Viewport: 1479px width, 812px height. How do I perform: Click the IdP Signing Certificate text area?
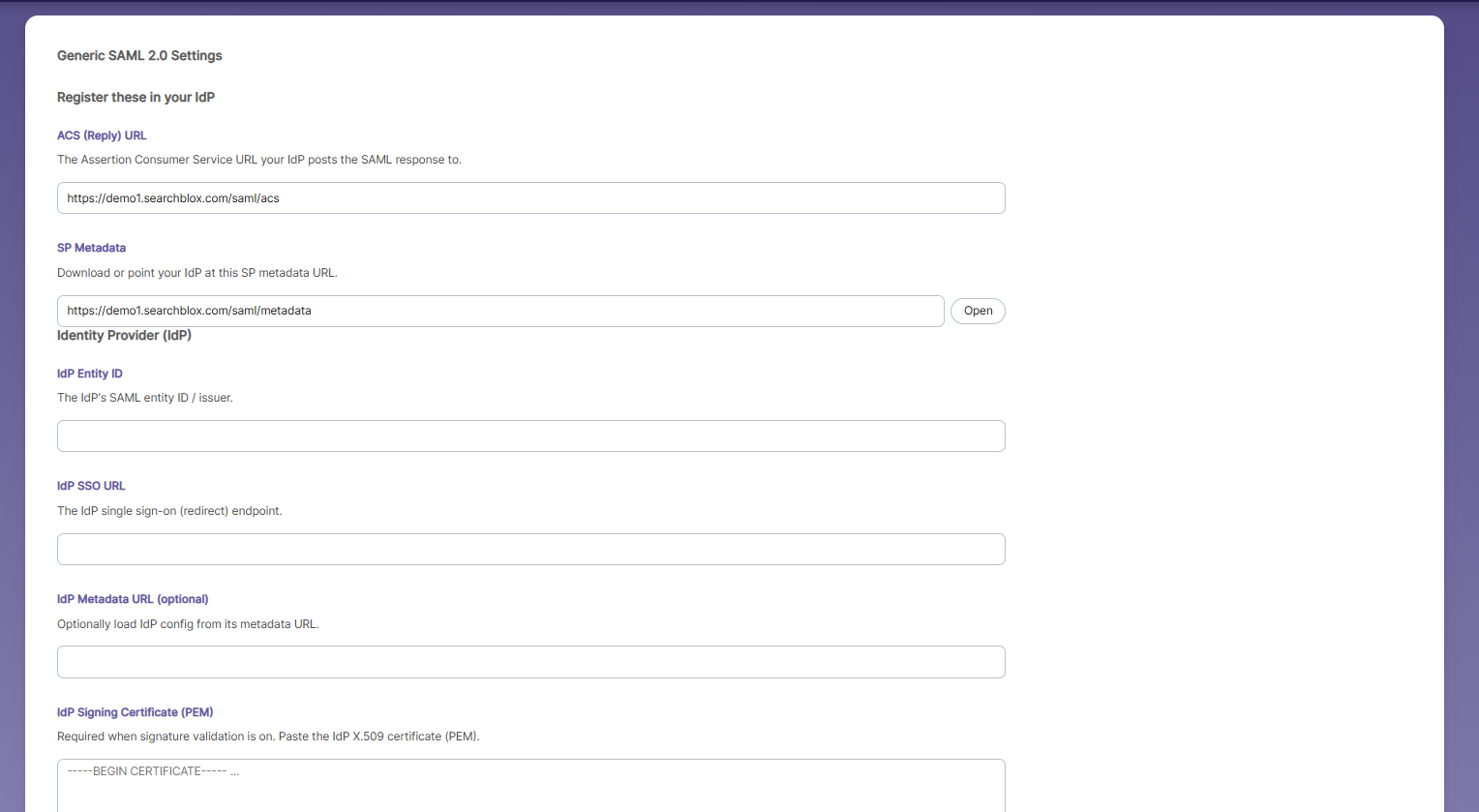coord(530,785)
